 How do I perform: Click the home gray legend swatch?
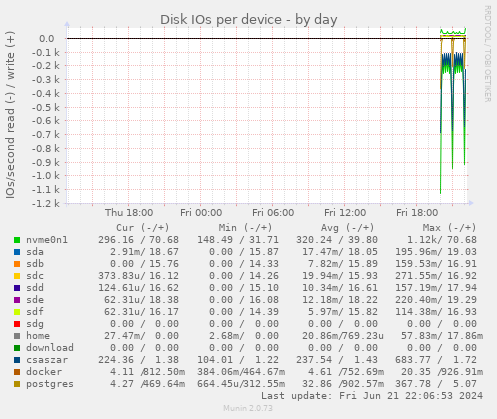17,336
